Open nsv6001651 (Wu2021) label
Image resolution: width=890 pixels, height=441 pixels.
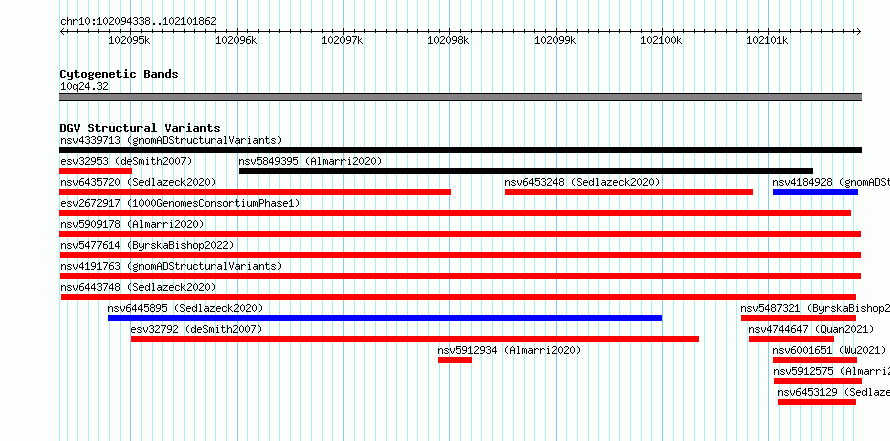[x=829, y=350]
